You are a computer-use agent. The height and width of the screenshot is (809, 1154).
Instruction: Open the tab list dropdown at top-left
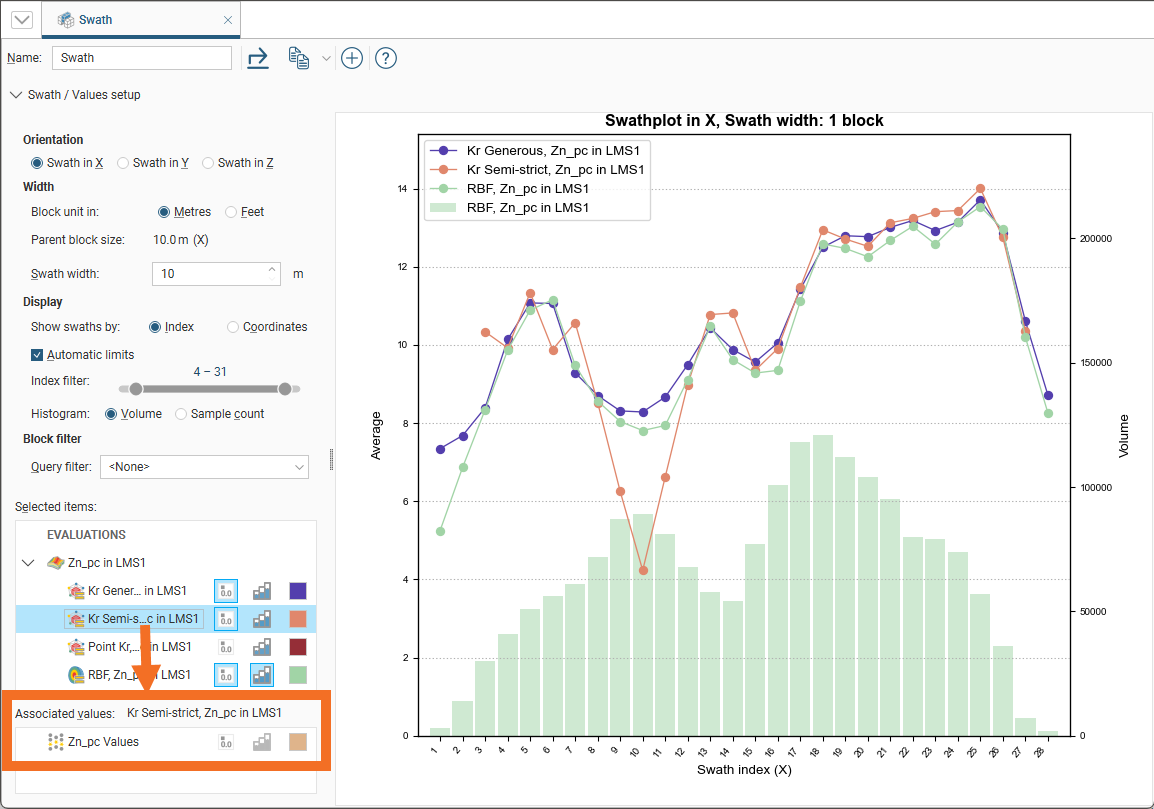pyautogui.click(x=21, y=20)
